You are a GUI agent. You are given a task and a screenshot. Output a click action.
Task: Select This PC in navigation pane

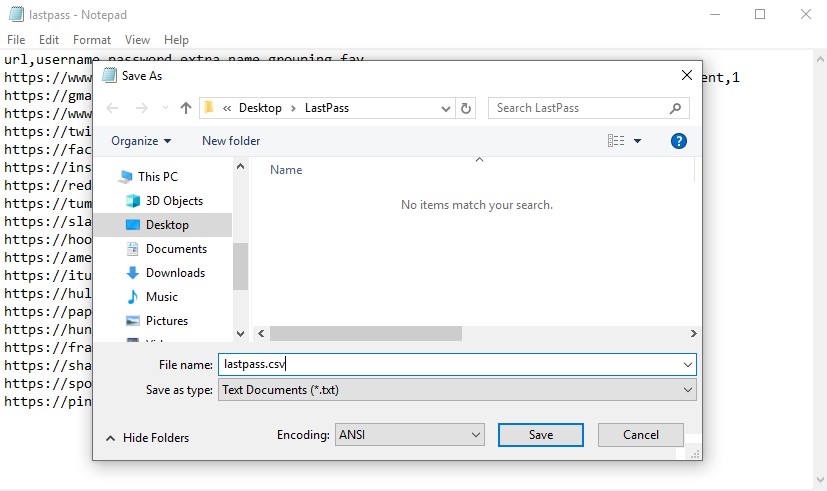click(158, 177)
